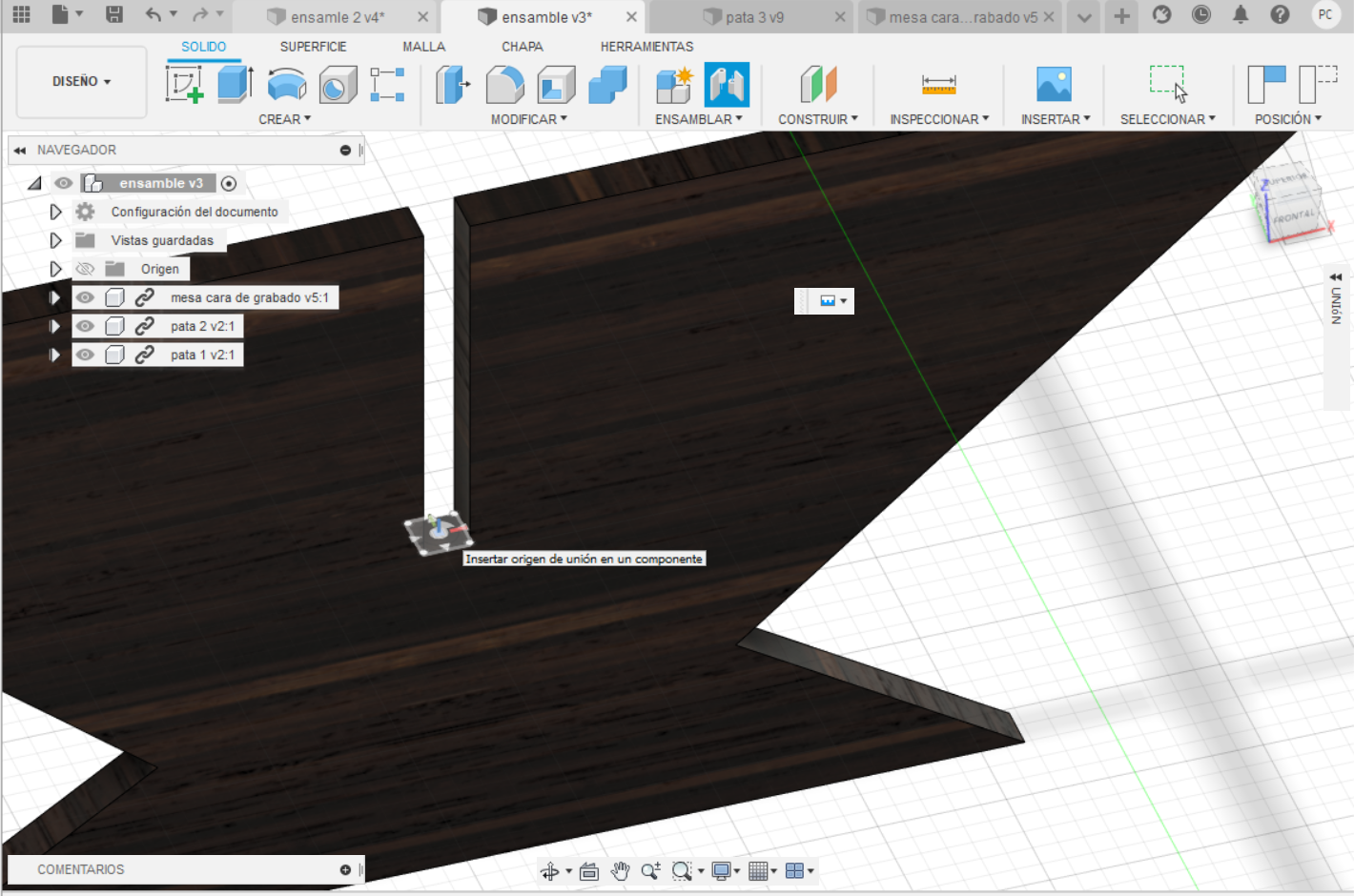Select the Offset Plane construct tool
The height and width of the screenshot is (896, 1354).
[x=818, y=85]
